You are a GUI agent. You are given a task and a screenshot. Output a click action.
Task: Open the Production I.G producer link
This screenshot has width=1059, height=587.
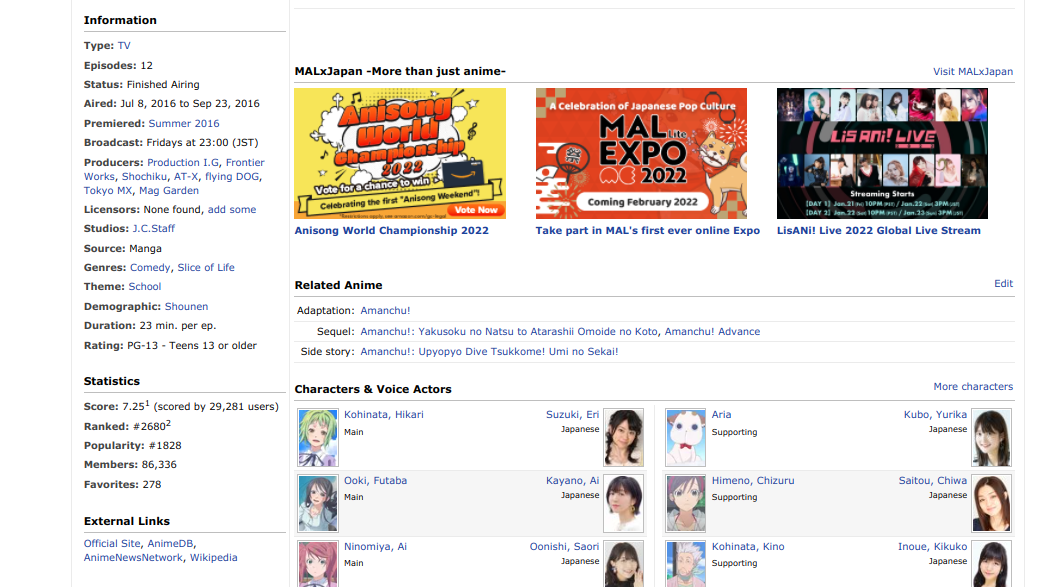point(183,163)
